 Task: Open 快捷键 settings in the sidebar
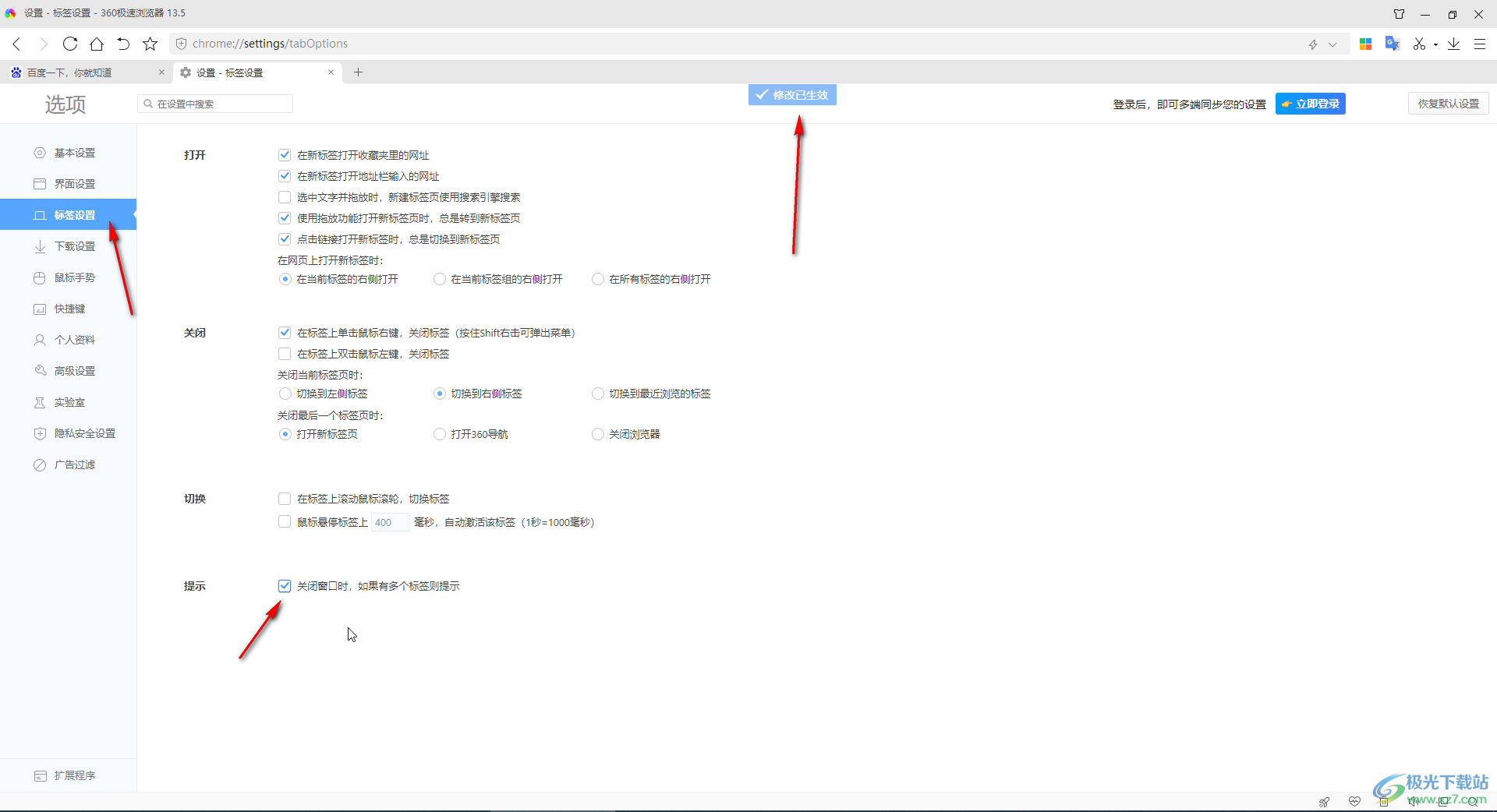click(68, 309)
